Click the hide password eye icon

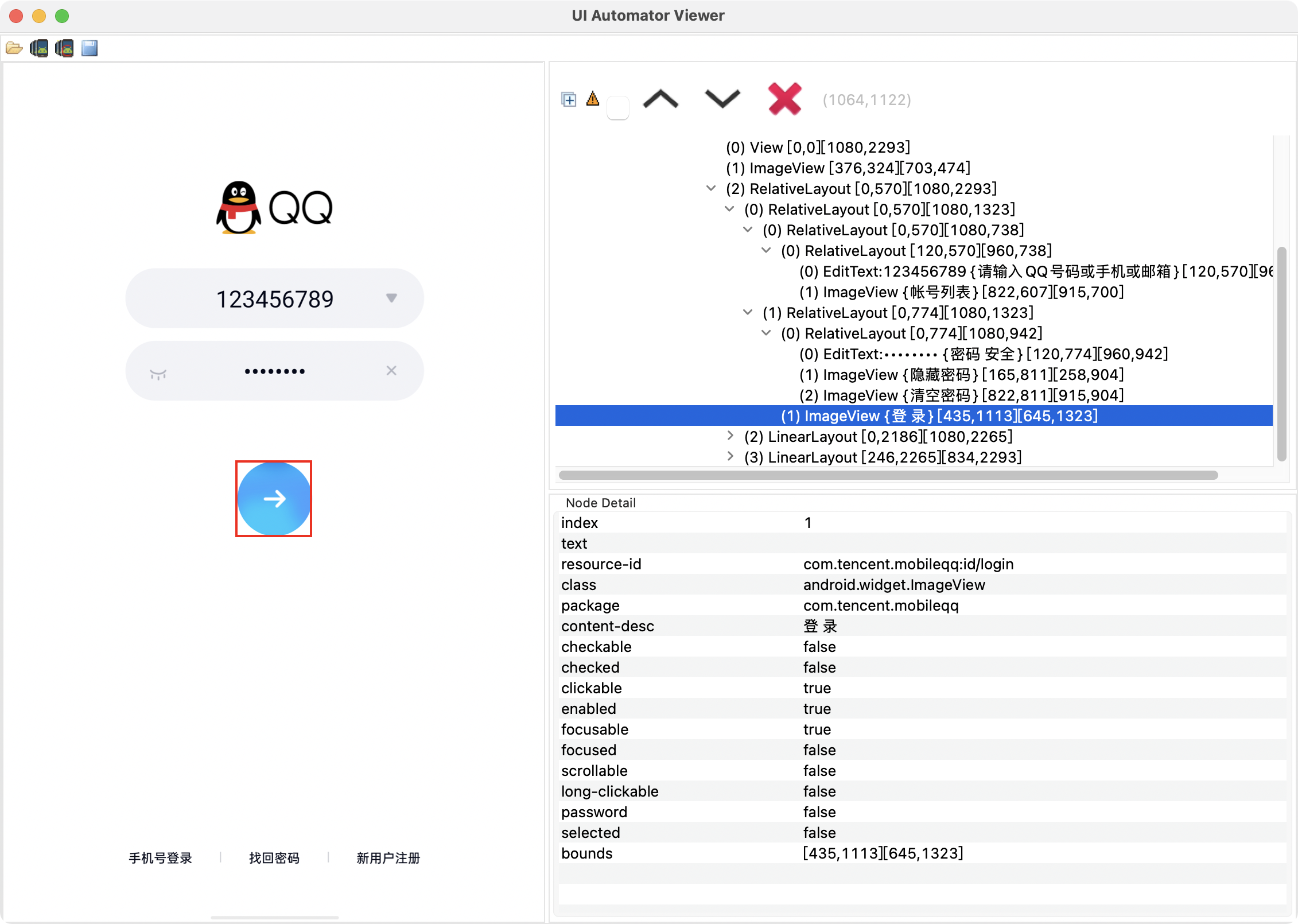pos(158,375)
